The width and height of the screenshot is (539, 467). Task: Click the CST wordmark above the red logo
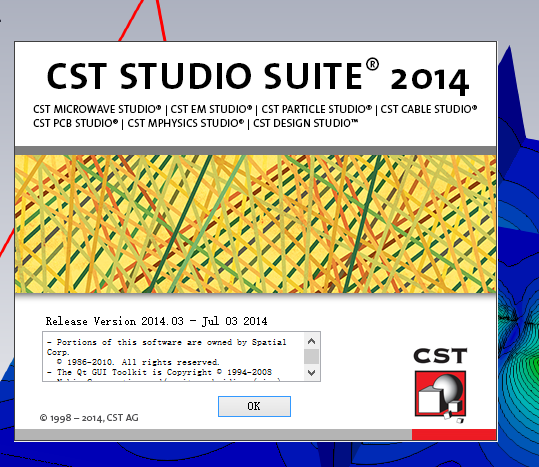pos(440,356)
